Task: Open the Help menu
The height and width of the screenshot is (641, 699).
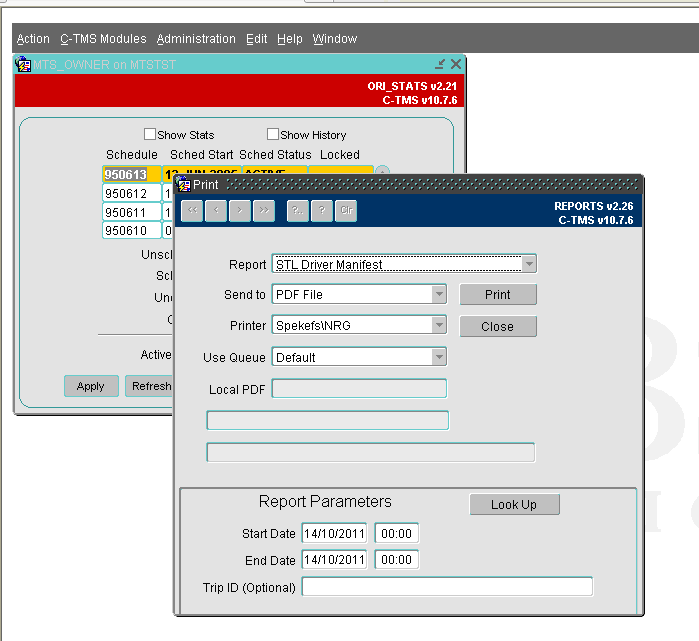Action: click(290, 39)
